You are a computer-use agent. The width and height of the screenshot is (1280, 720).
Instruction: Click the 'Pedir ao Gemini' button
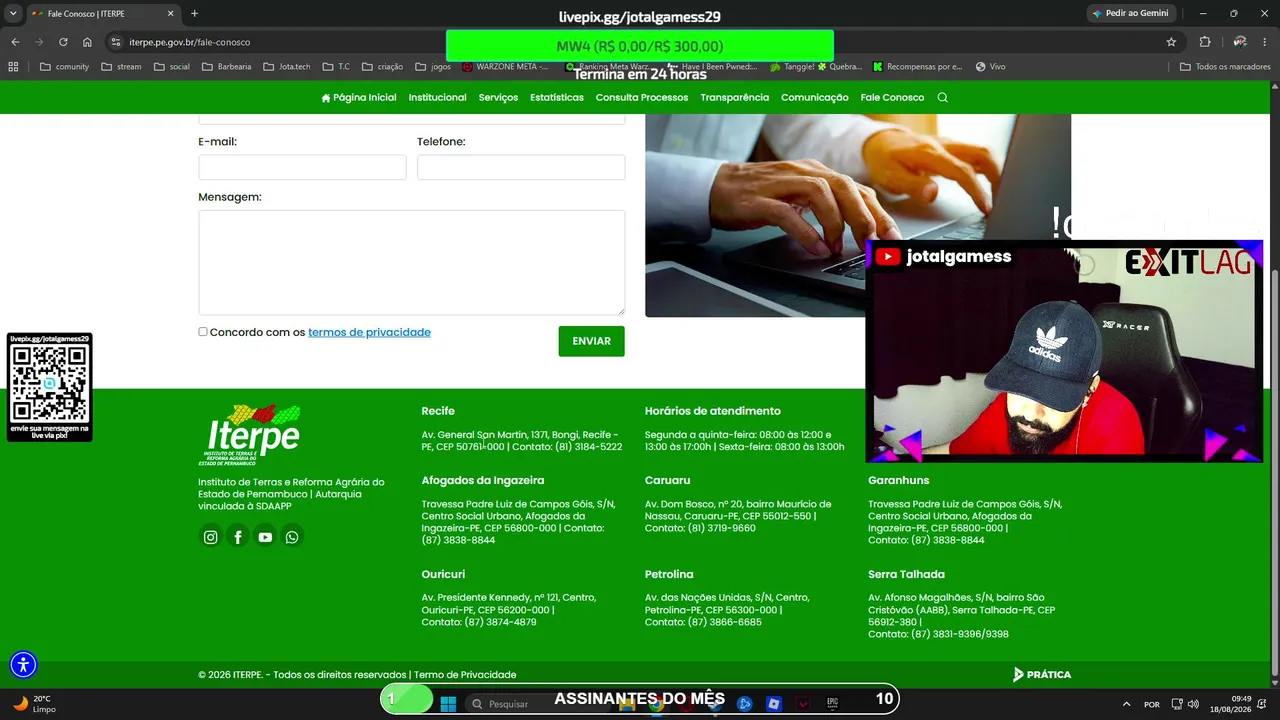(1131, 13)
